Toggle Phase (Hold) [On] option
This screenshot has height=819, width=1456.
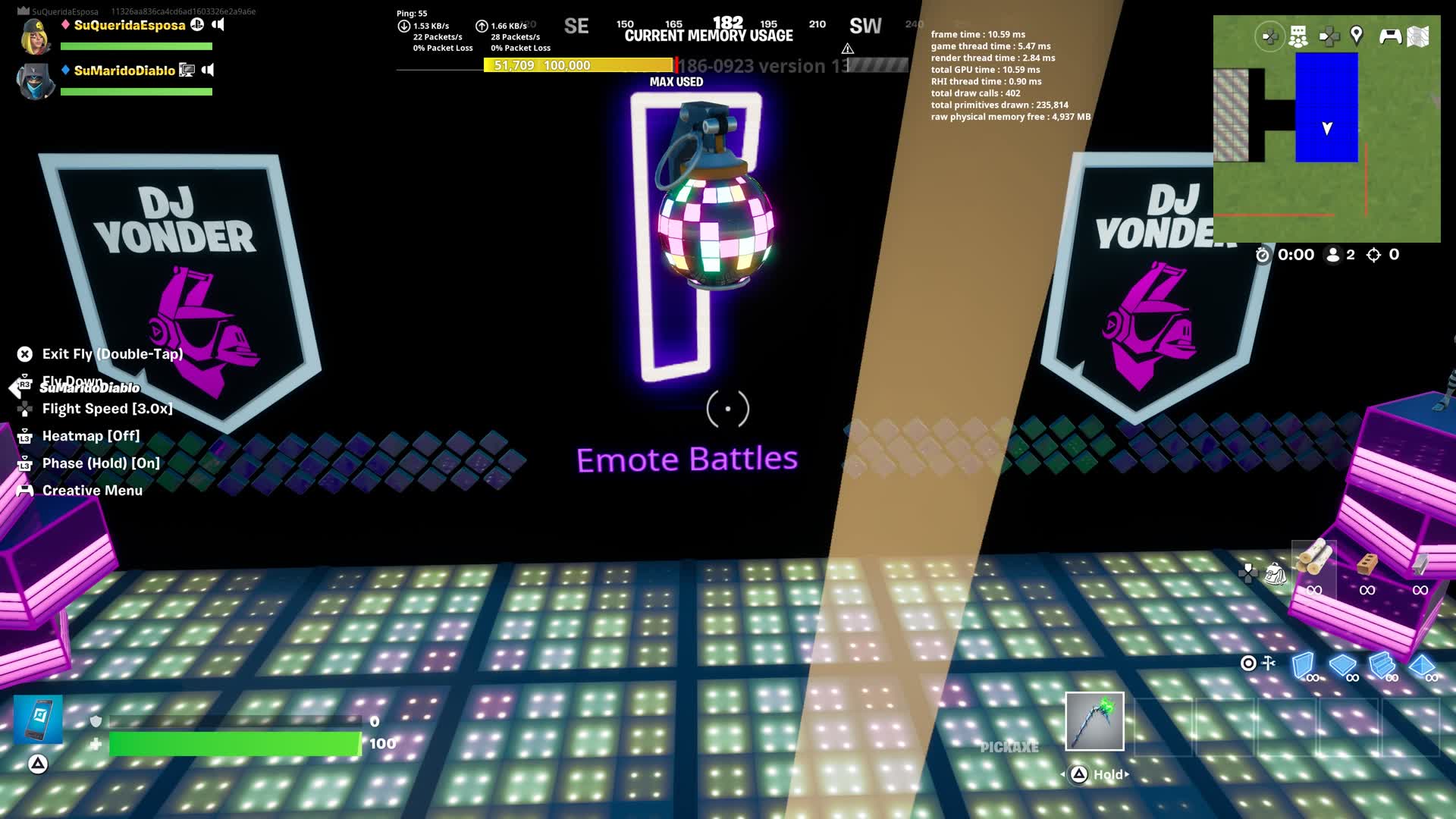(101, 463)
